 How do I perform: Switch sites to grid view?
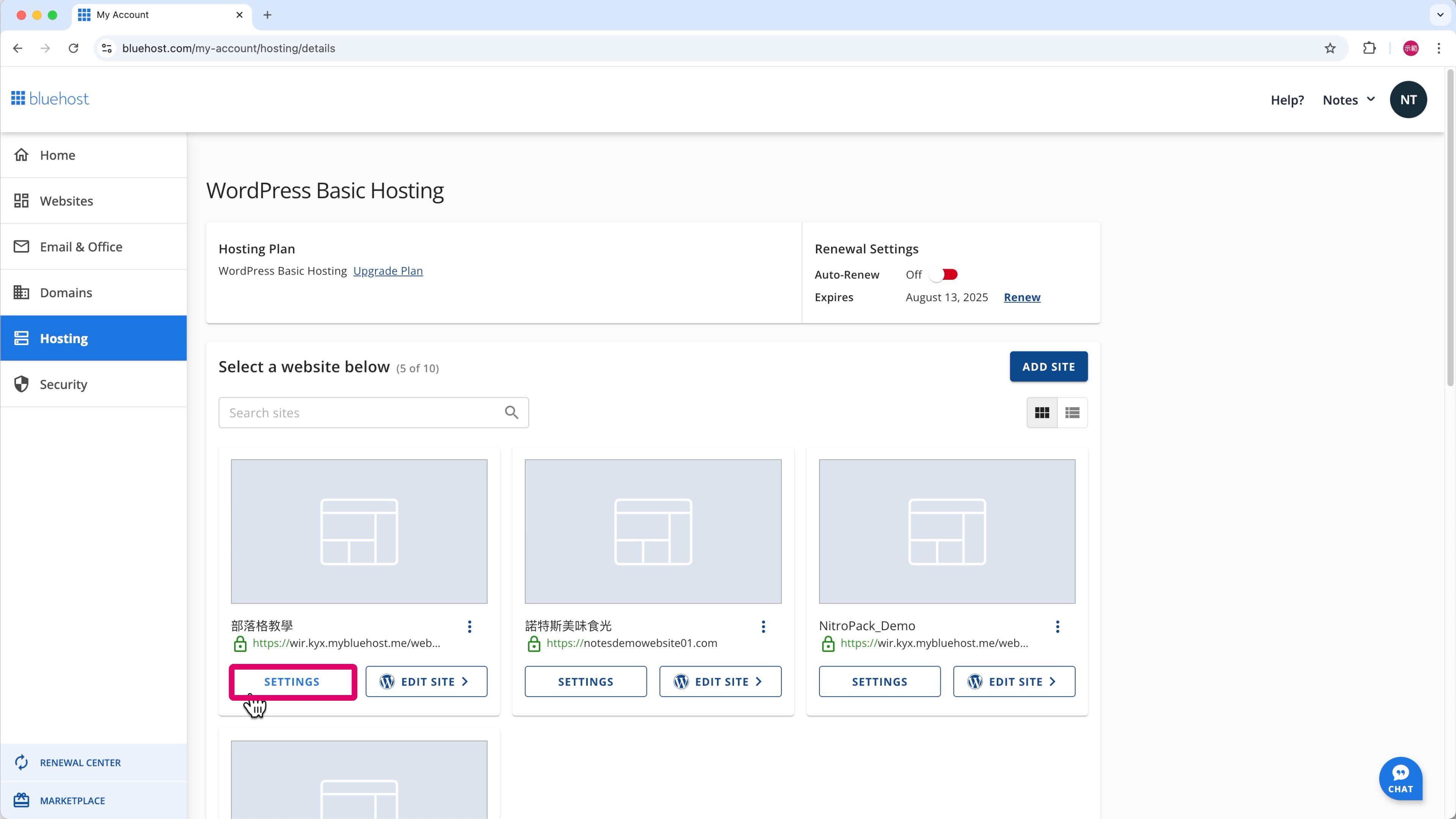point(1042,412)
